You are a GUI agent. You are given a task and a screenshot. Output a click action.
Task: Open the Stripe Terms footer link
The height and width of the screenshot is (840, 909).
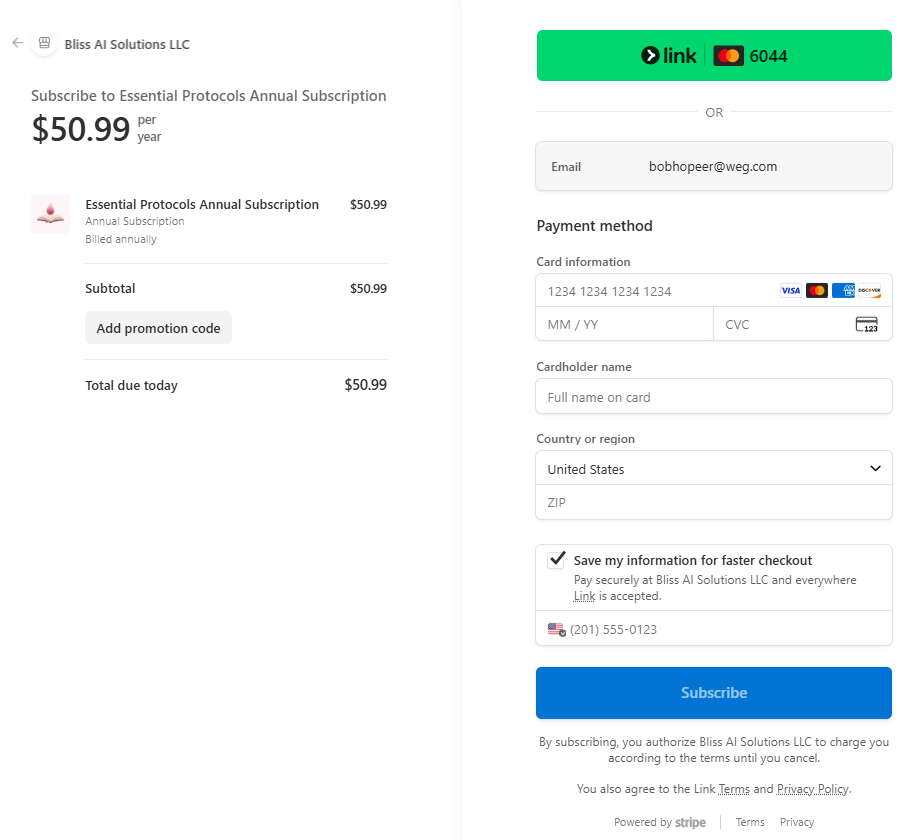click(x=750, y=822)
